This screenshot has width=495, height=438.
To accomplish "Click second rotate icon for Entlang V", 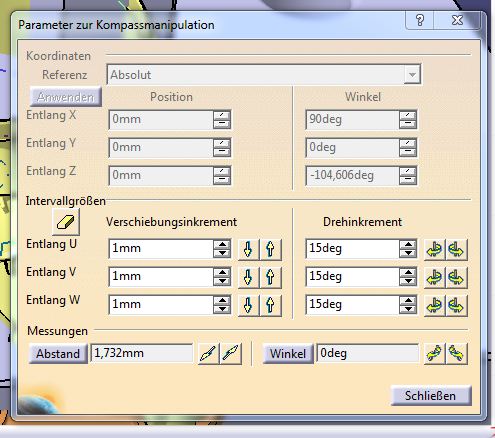I will pos(456,277).
